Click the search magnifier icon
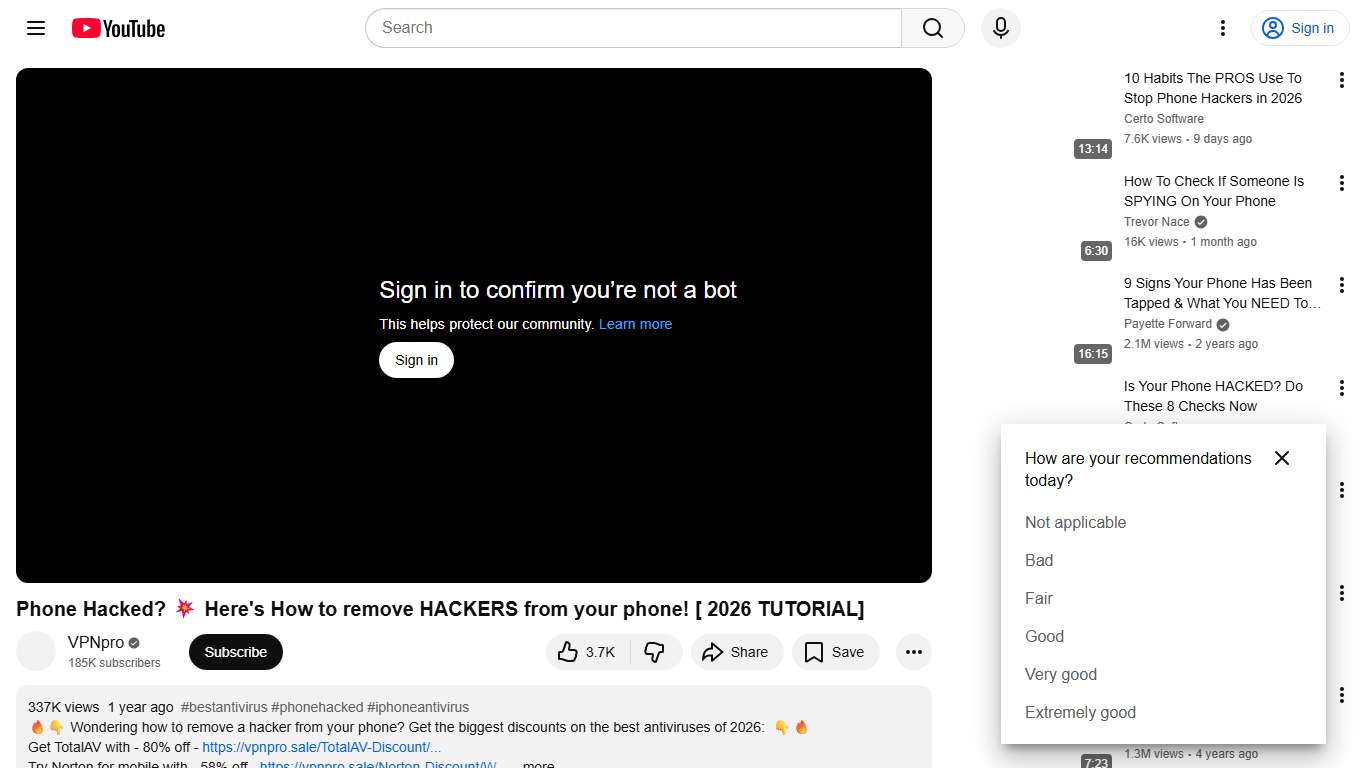The height and width of the screenshot is (768, 1366). click(x=930, y=28)
